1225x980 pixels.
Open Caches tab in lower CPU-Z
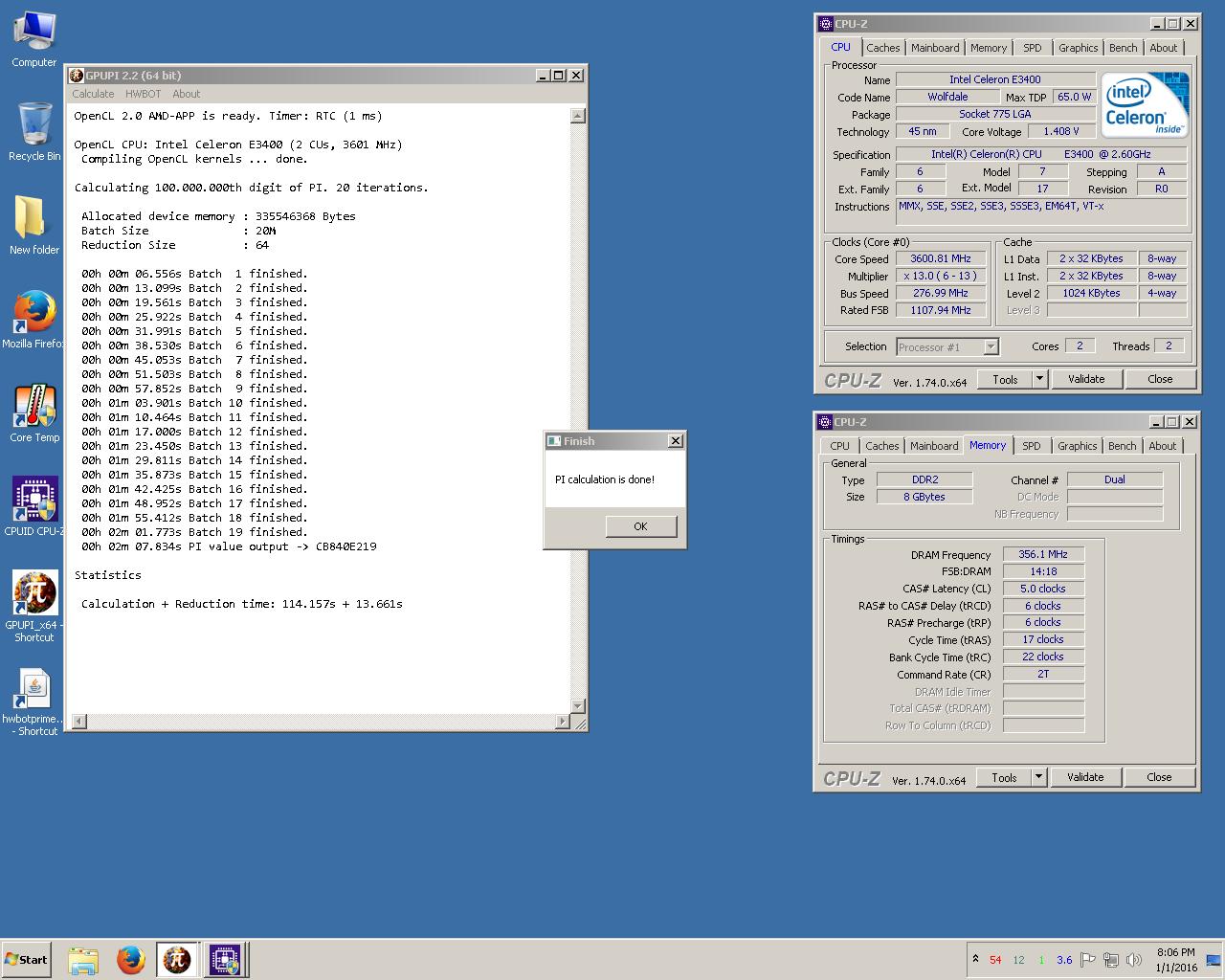click(x=881, y=446)
